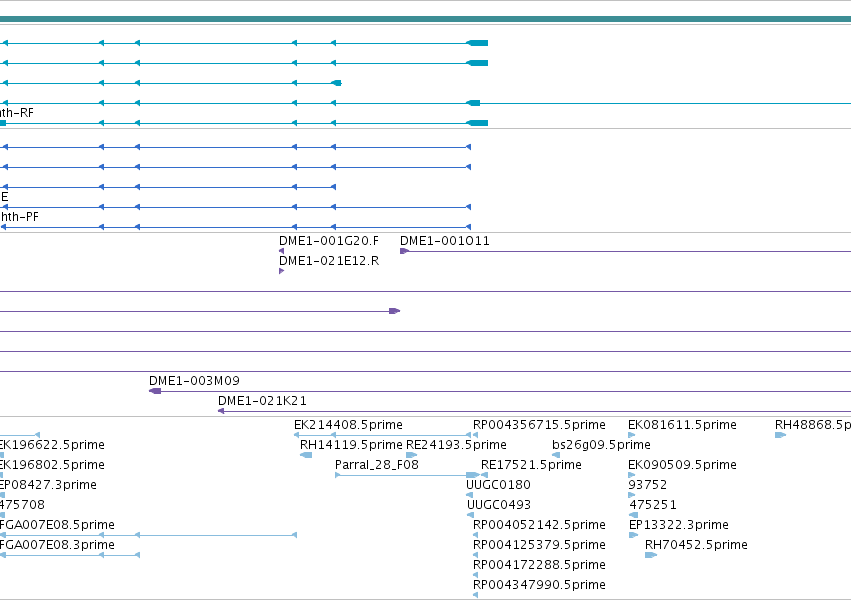Click the RP004347990.5prime label

tap(539, 585)
